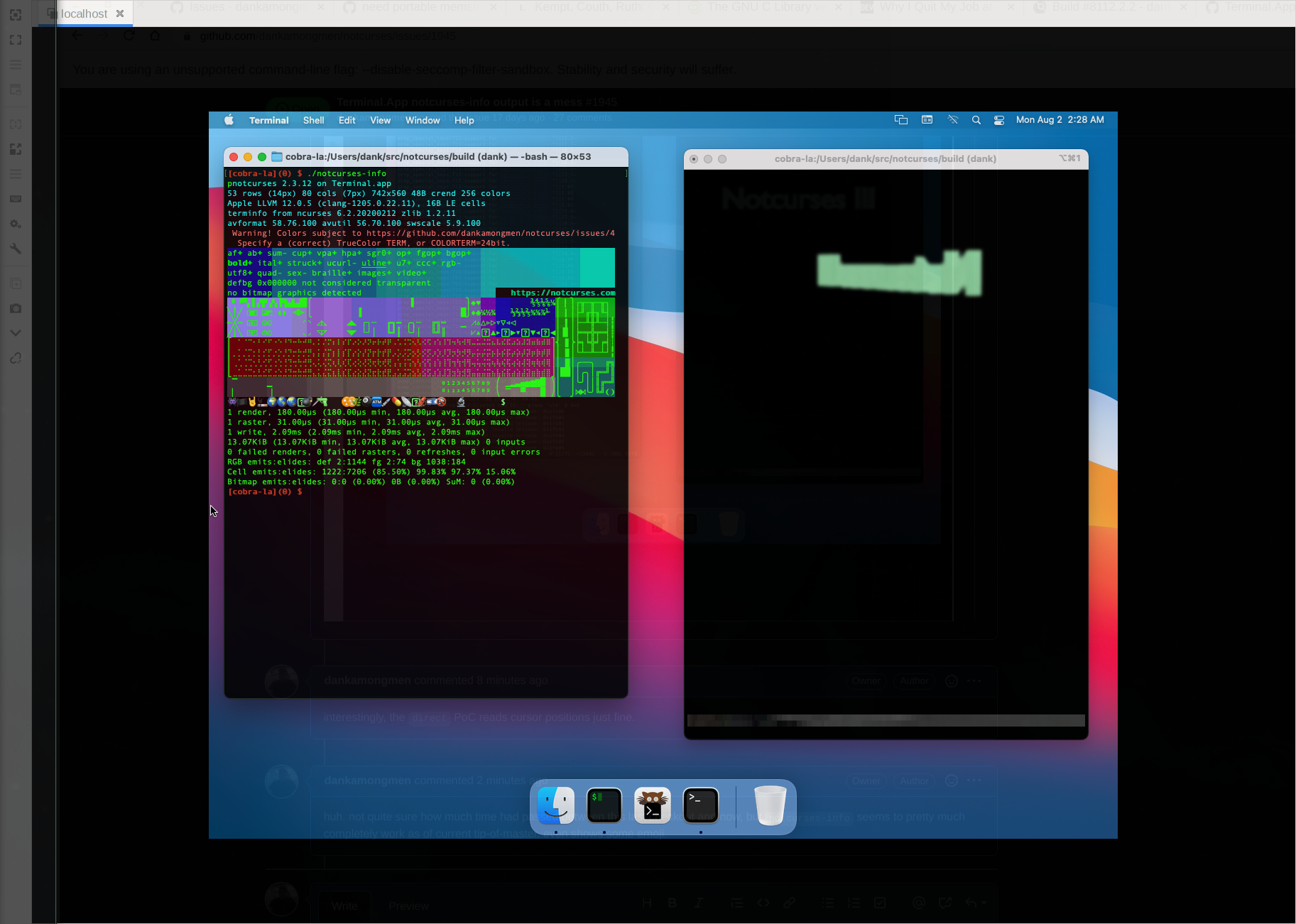Open the Shell menu in Terminal
Image resolution: width=1296 pixels, height=924 pixels.
313,120
